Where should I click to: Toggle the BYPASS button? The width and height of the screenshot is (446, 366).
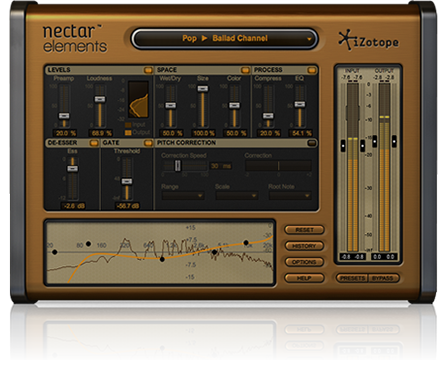(x=383, y=278)
